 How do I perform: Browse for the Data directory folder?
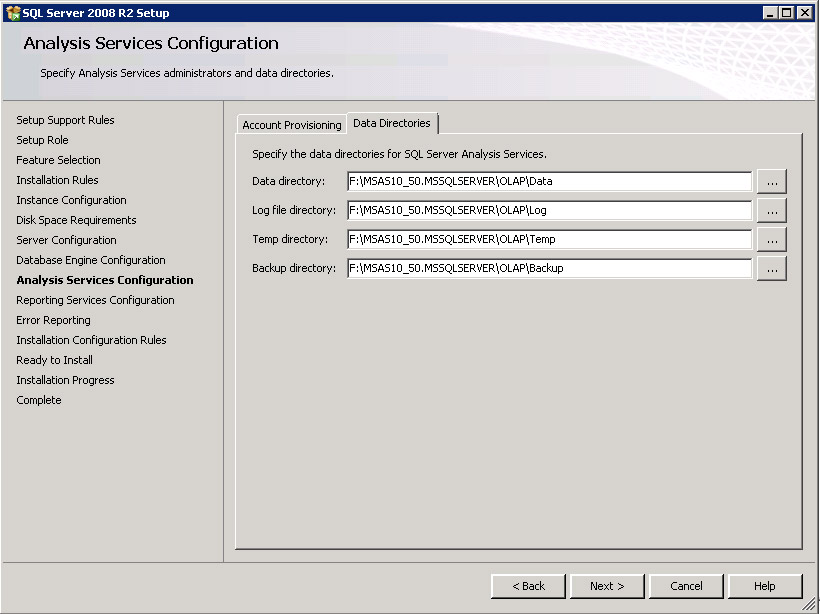772,181
